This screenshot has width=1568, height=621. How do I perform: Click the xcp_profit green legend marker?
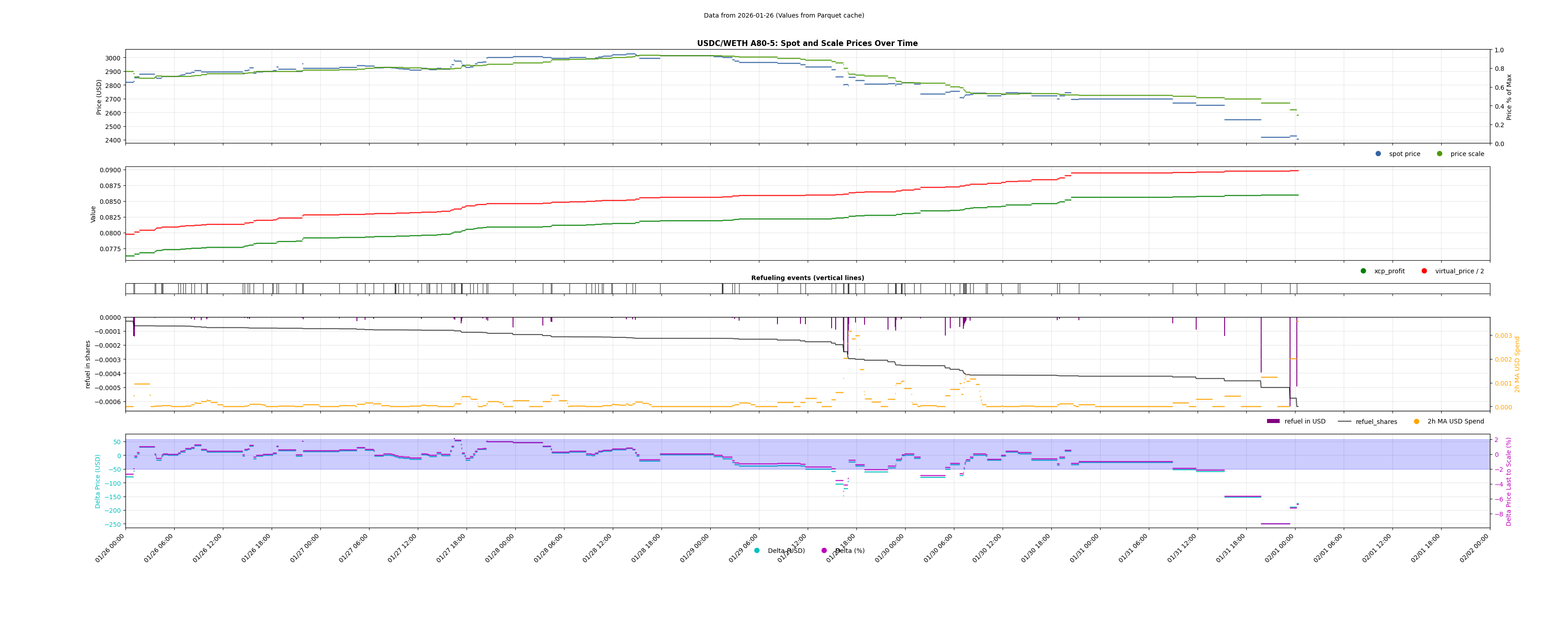[1363, 271]
